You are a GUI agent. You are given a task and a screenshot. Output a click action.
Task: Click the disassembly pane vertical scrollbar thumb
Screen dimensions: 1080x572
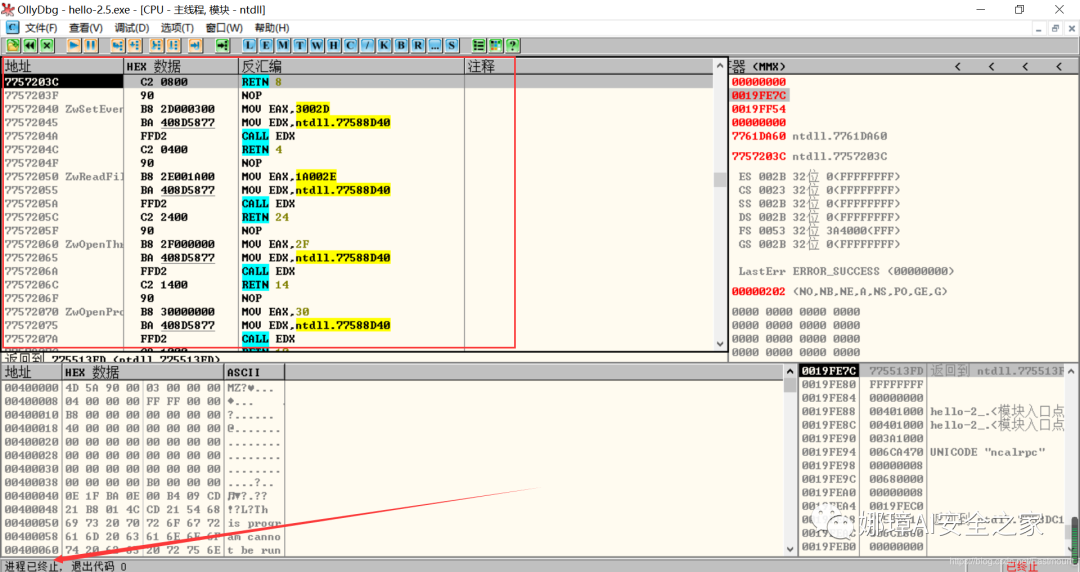pos(720,179)
